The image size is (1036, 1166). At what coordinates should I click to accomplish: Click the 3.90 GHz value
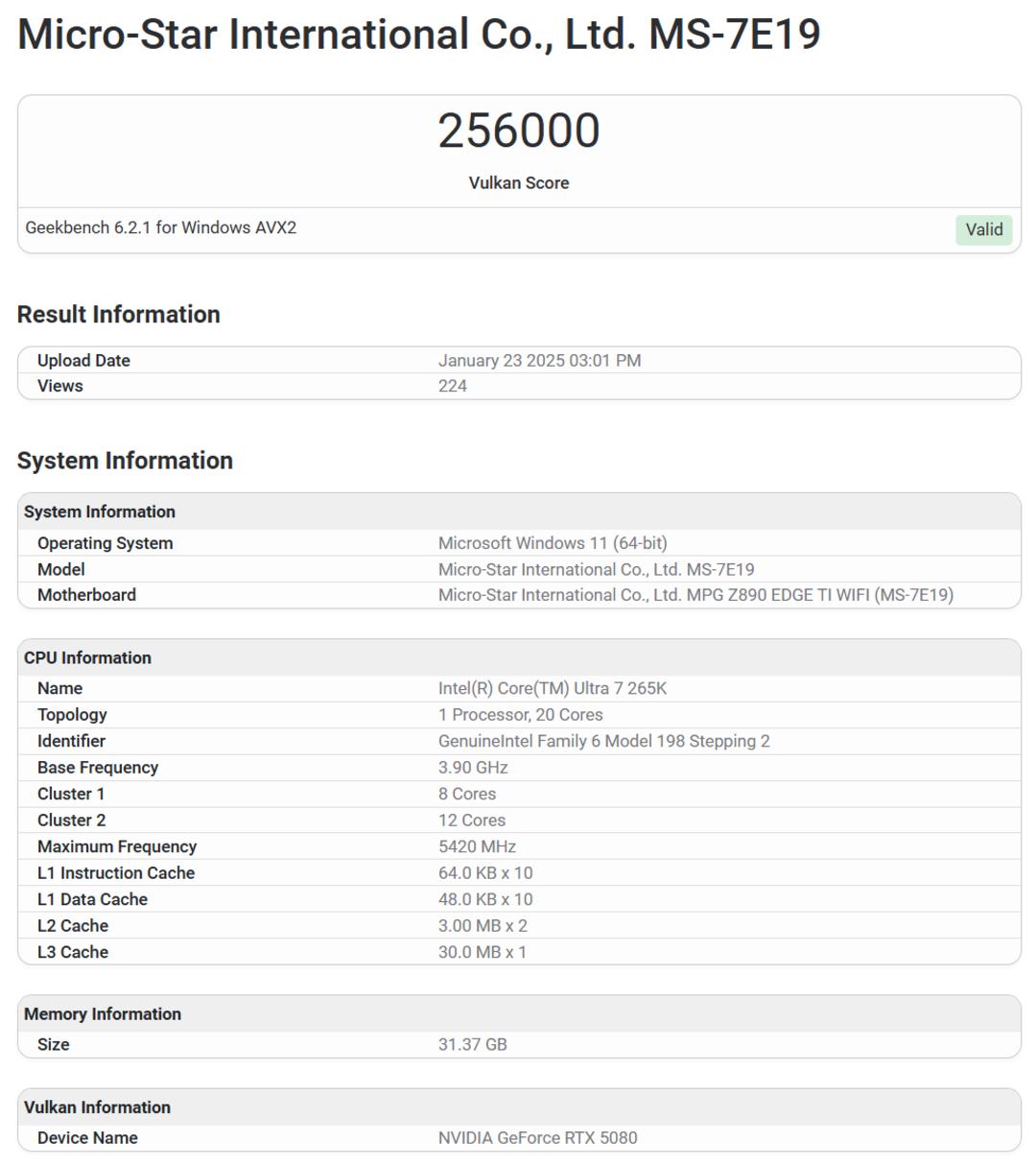coord(473,767)
